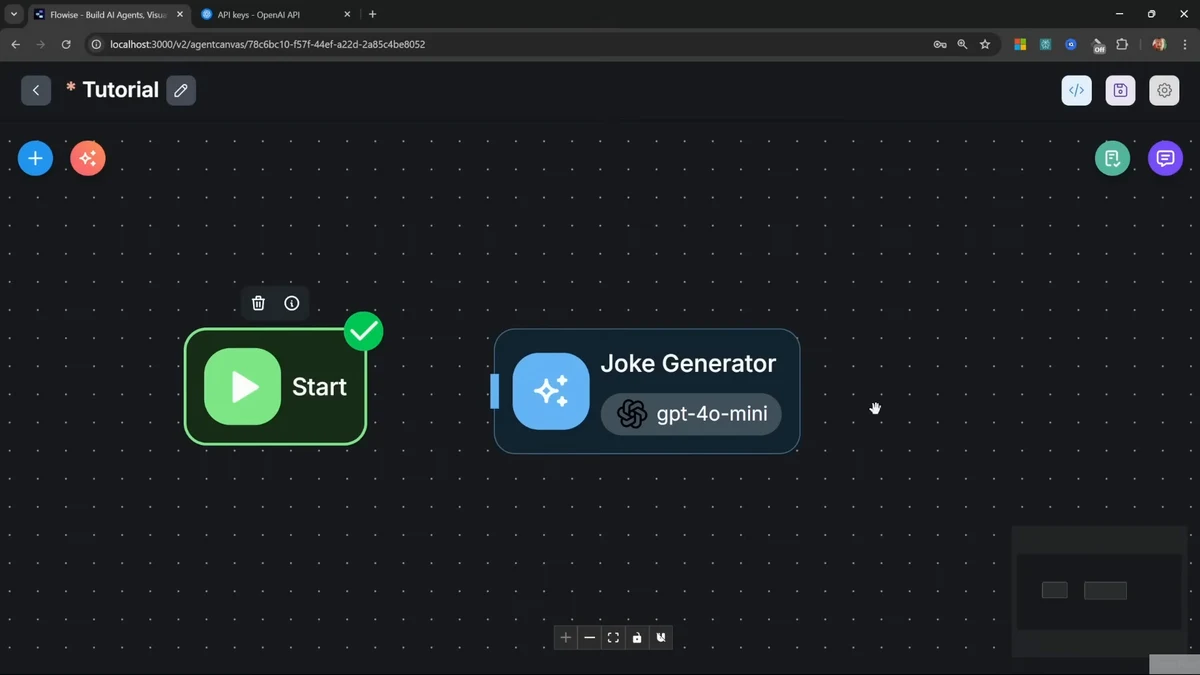Open the agentflow settings gear icon

[1164, 90]
